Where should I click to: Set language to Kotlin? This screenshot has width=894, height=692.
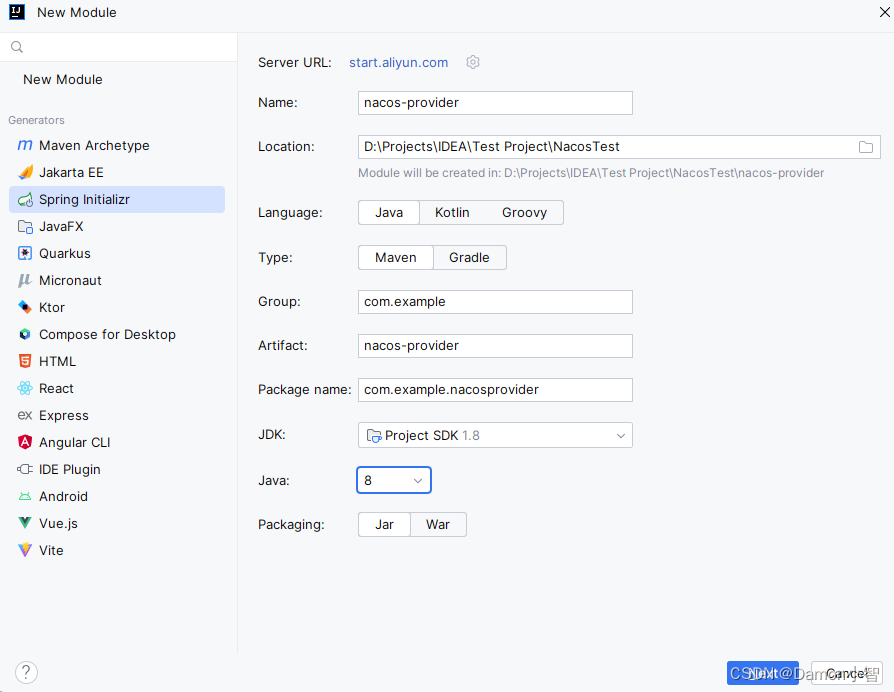(x=452, y=213)
